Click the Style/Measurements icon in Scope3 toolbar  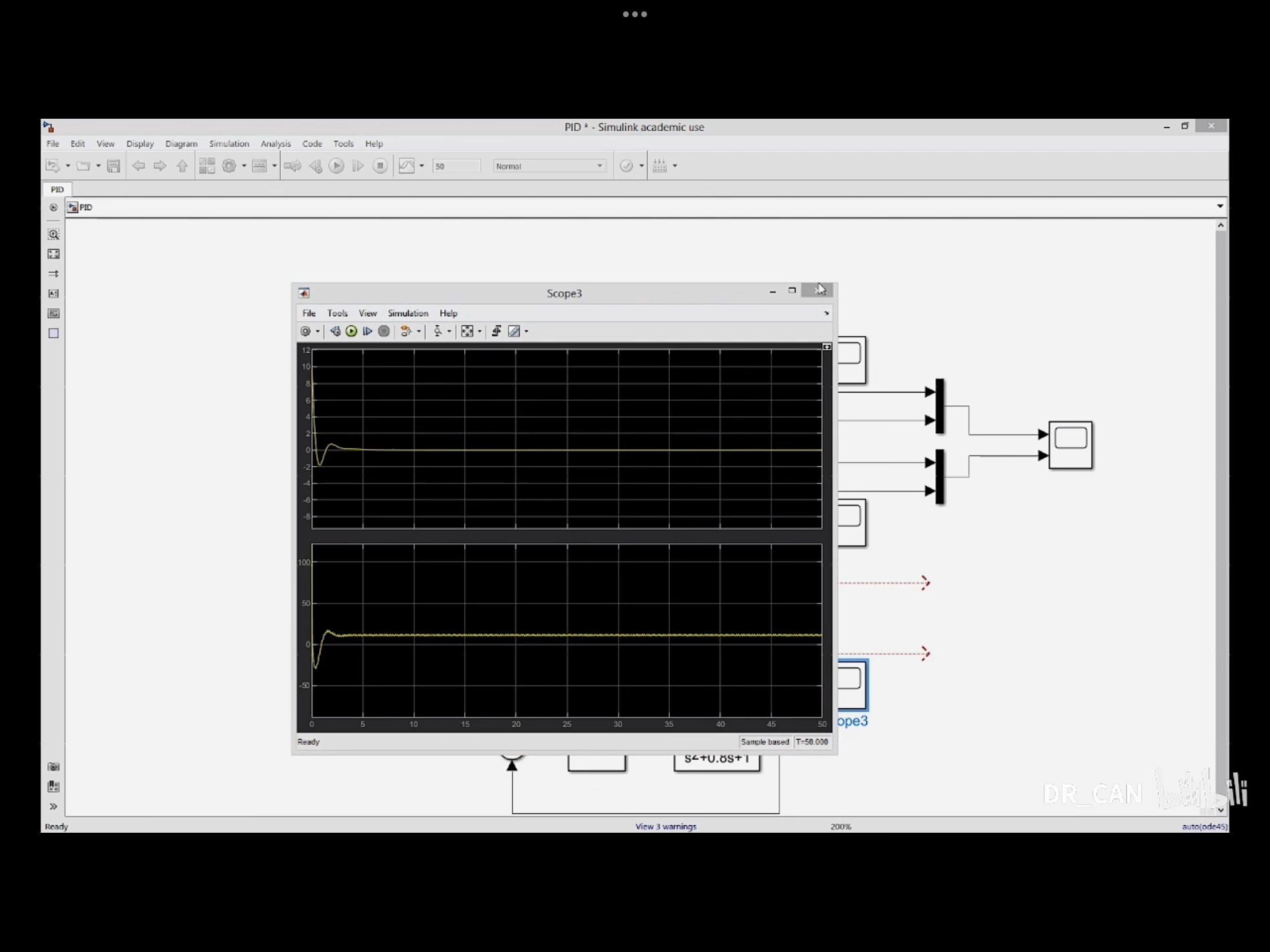[x=514, y=331]
